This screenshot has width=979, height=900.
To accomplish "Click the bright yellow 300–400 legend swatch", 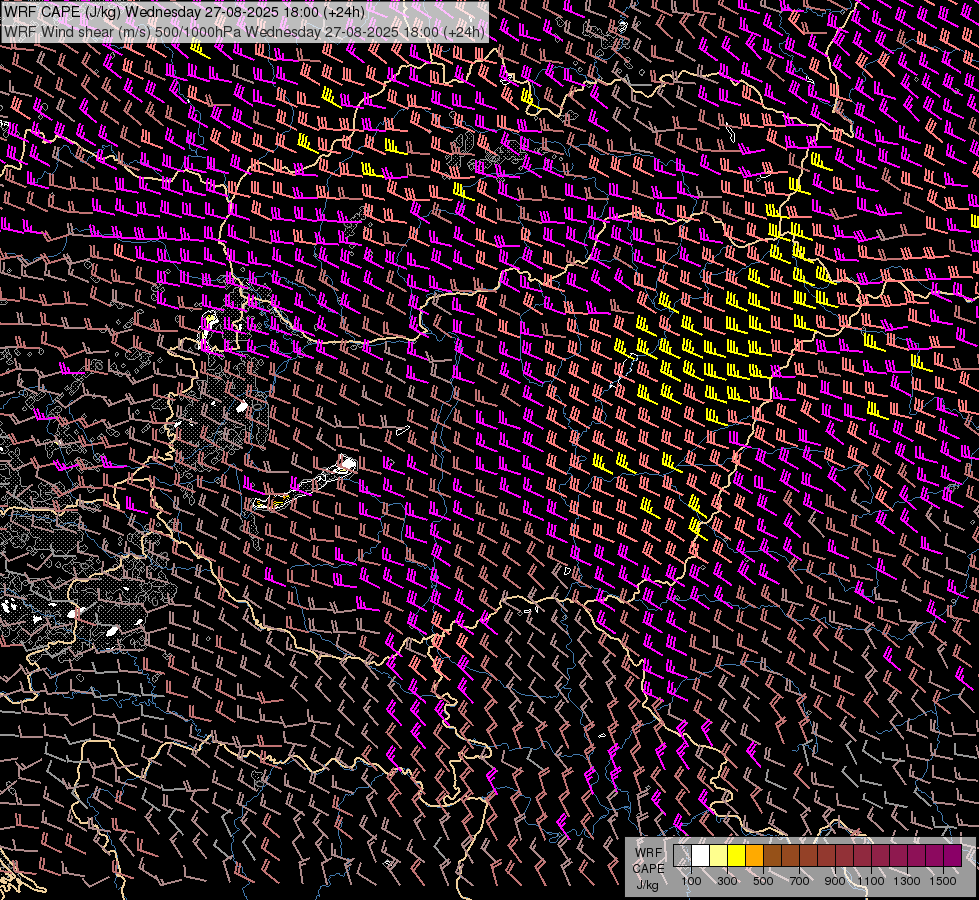I will pyautogui.click(x=737, y=856).
